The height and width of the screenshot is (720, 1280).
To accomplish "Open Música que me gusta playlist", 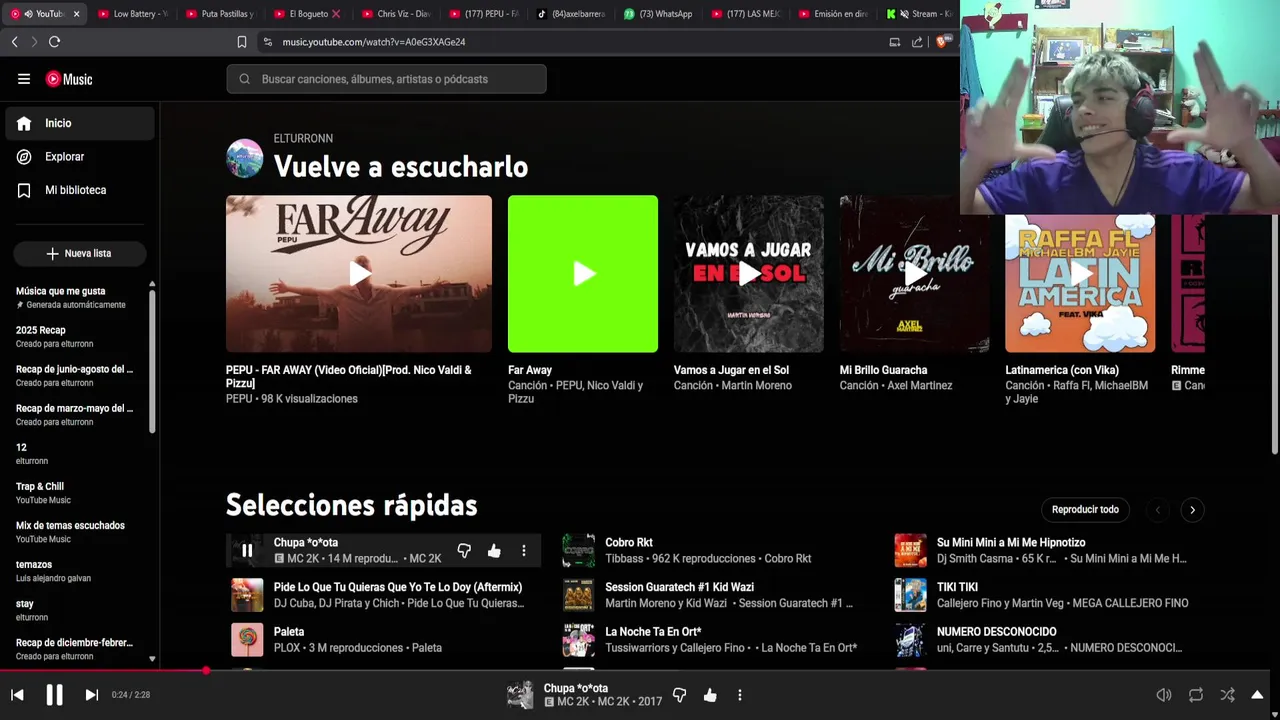I will [76, 297].
